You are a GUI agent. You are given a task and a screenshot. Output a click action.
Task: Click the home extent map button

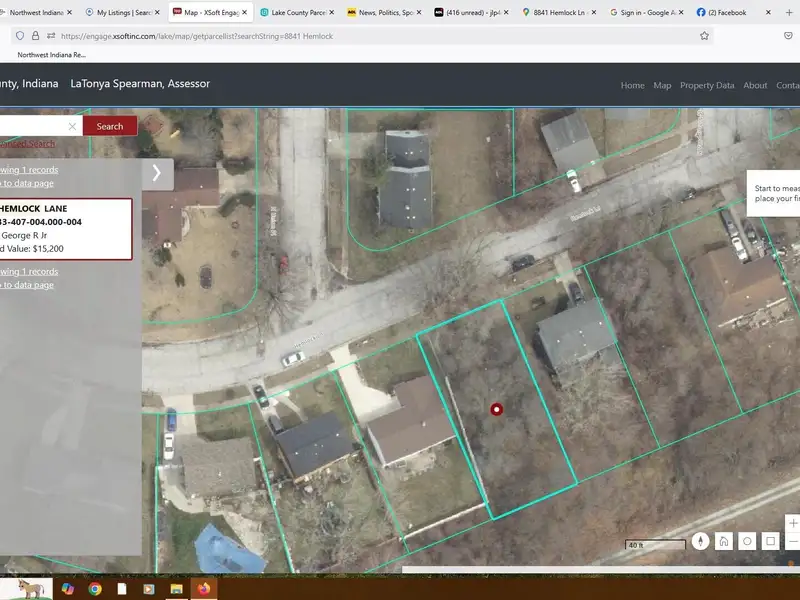click(x=723, y=541)
